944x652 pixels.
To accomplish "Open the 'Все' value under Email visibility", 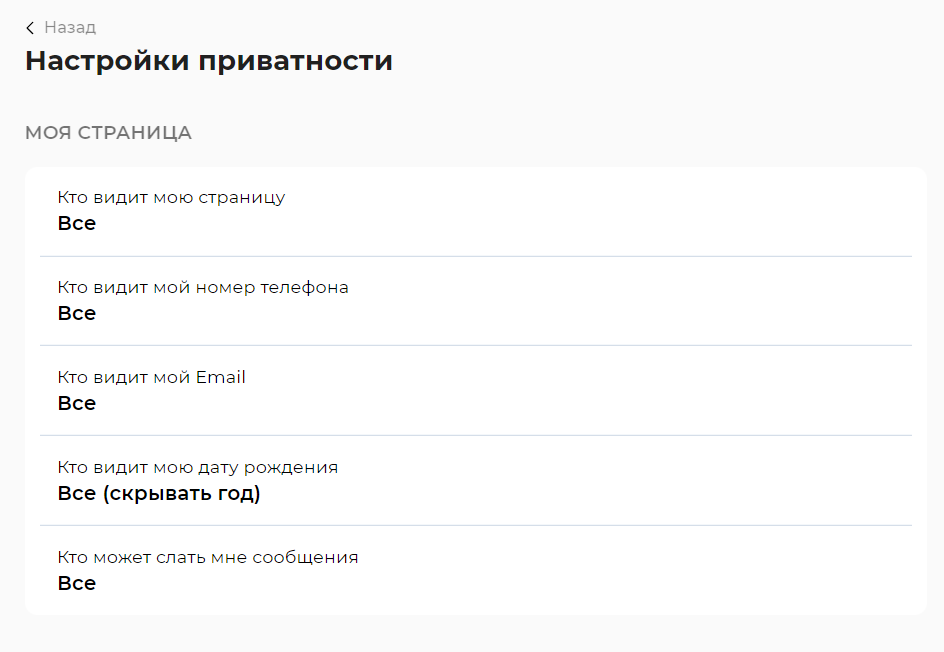I will coord(77,403).
